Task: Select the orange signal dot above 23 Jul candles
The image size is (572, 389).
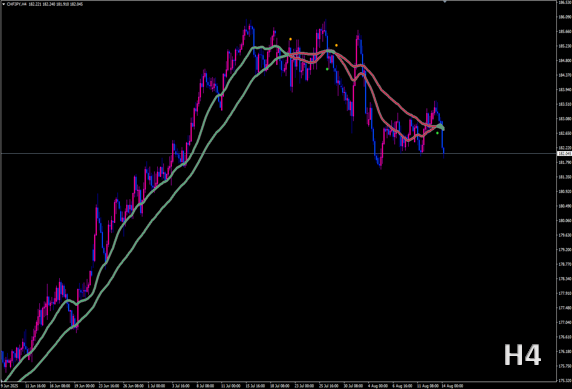Action: pos(290,39)
